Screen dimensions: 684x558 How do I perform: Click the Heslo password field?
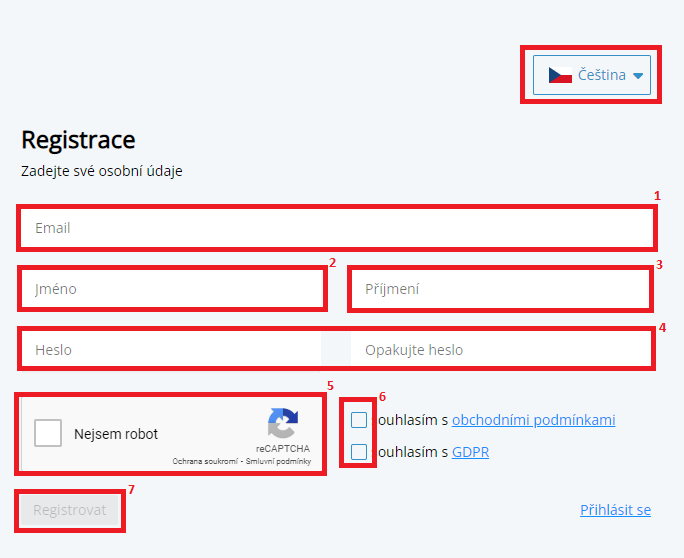pos(170,350)
